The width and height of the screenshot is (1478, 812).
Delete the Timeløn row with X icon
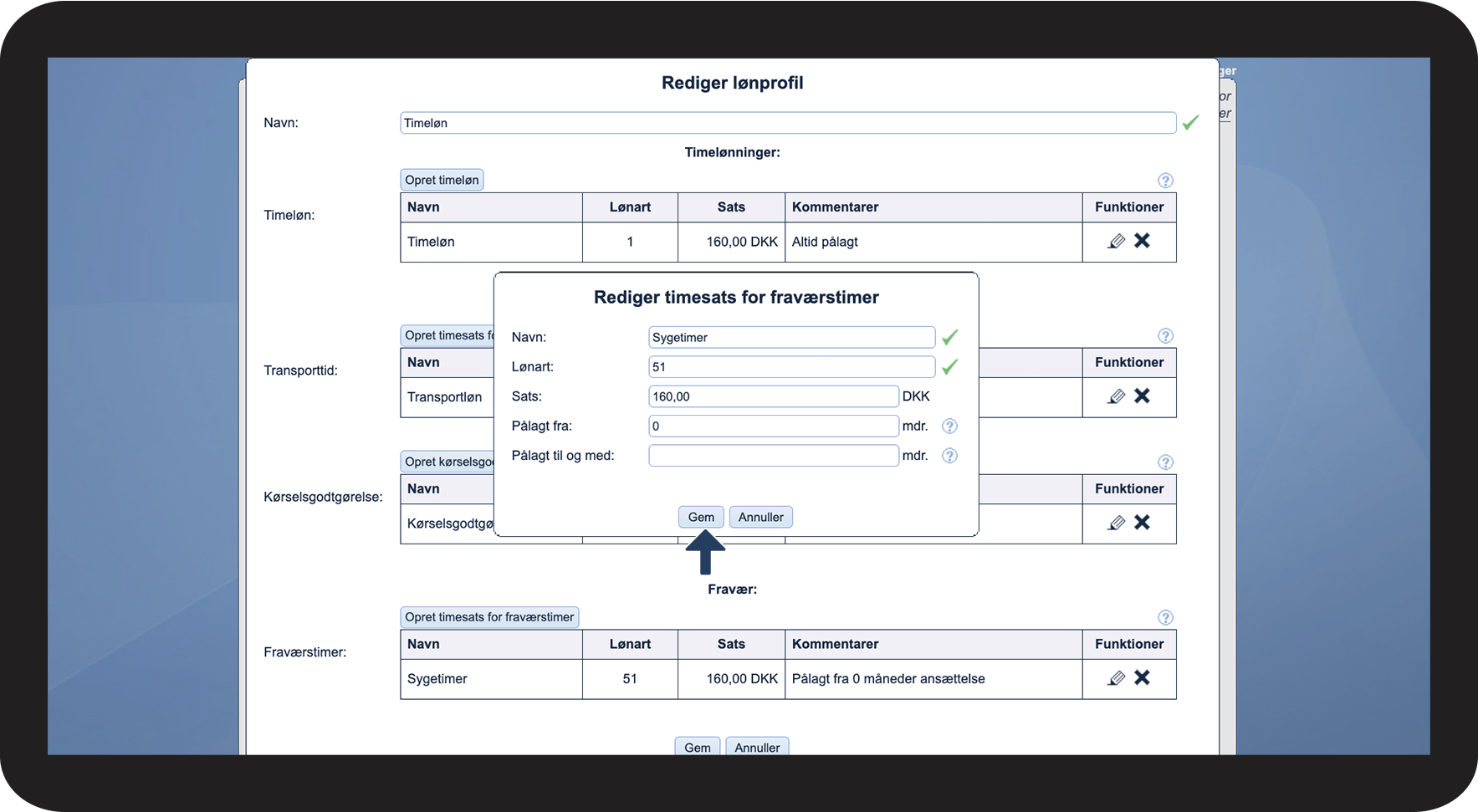(x=1142, y=241)
